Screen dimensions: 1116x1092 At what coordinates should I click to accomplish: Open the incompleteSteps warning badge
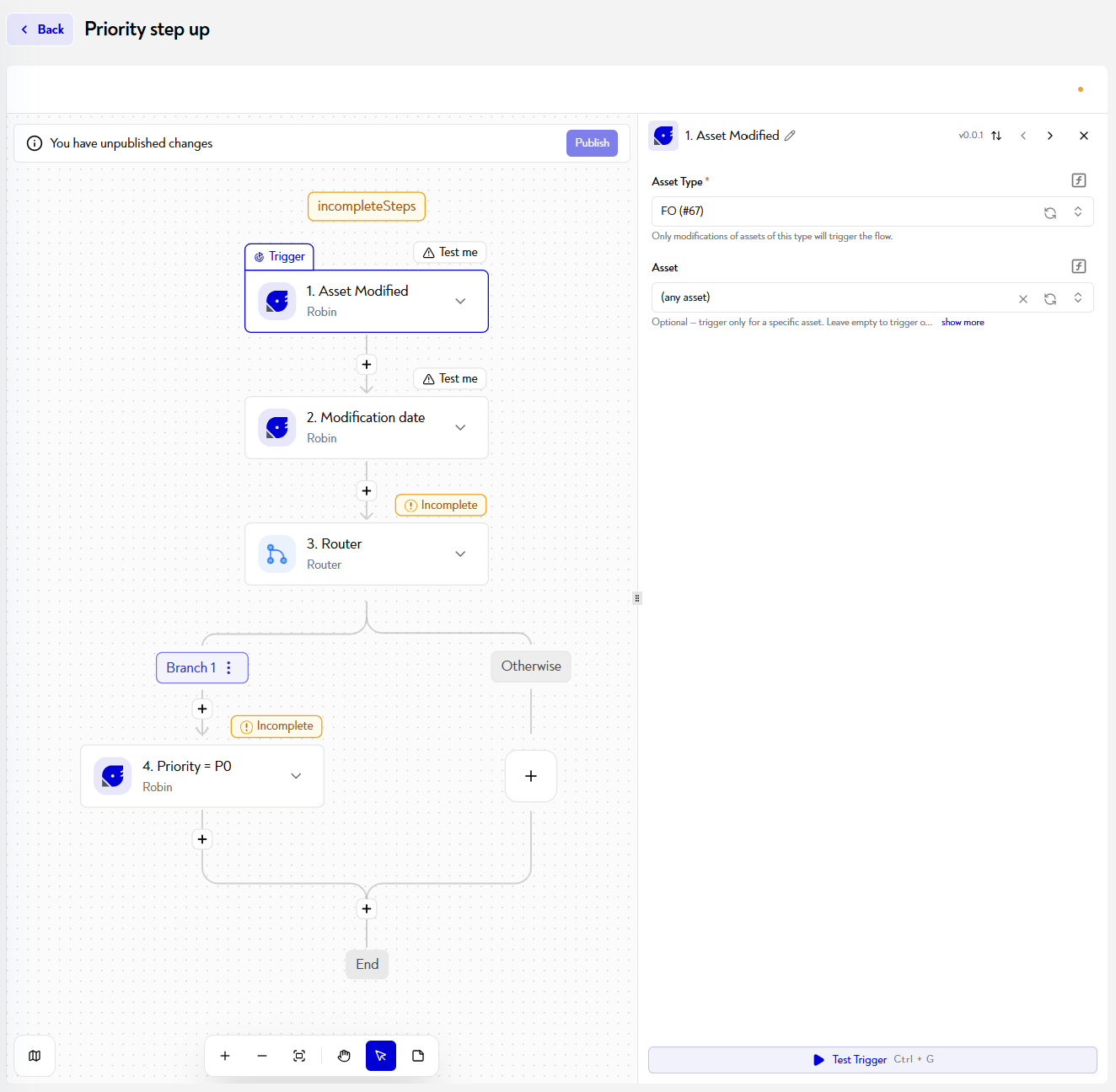(x=367, y=206)
